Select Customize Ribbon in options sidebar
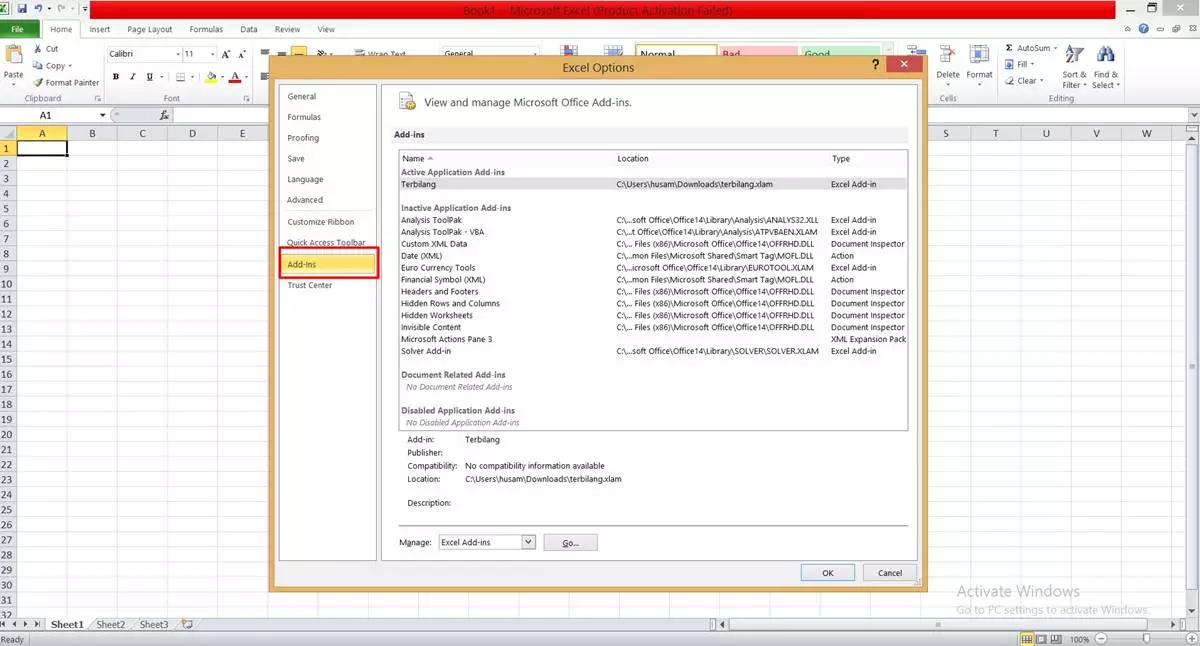This screenshot has height=646, width=1200. (x=321, y=222)
